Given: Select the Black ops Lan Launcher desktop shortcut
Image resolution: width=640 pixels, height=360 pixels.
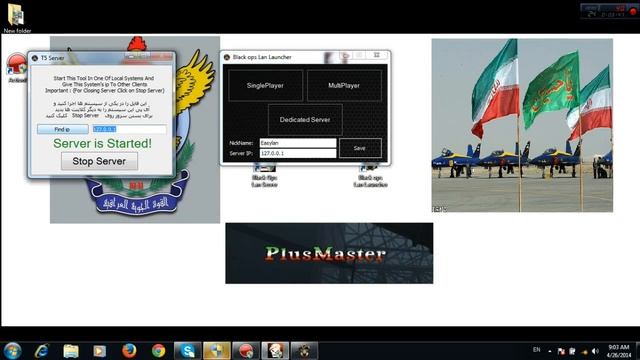Looking at the screenshot, I should (x=370, y=176).
